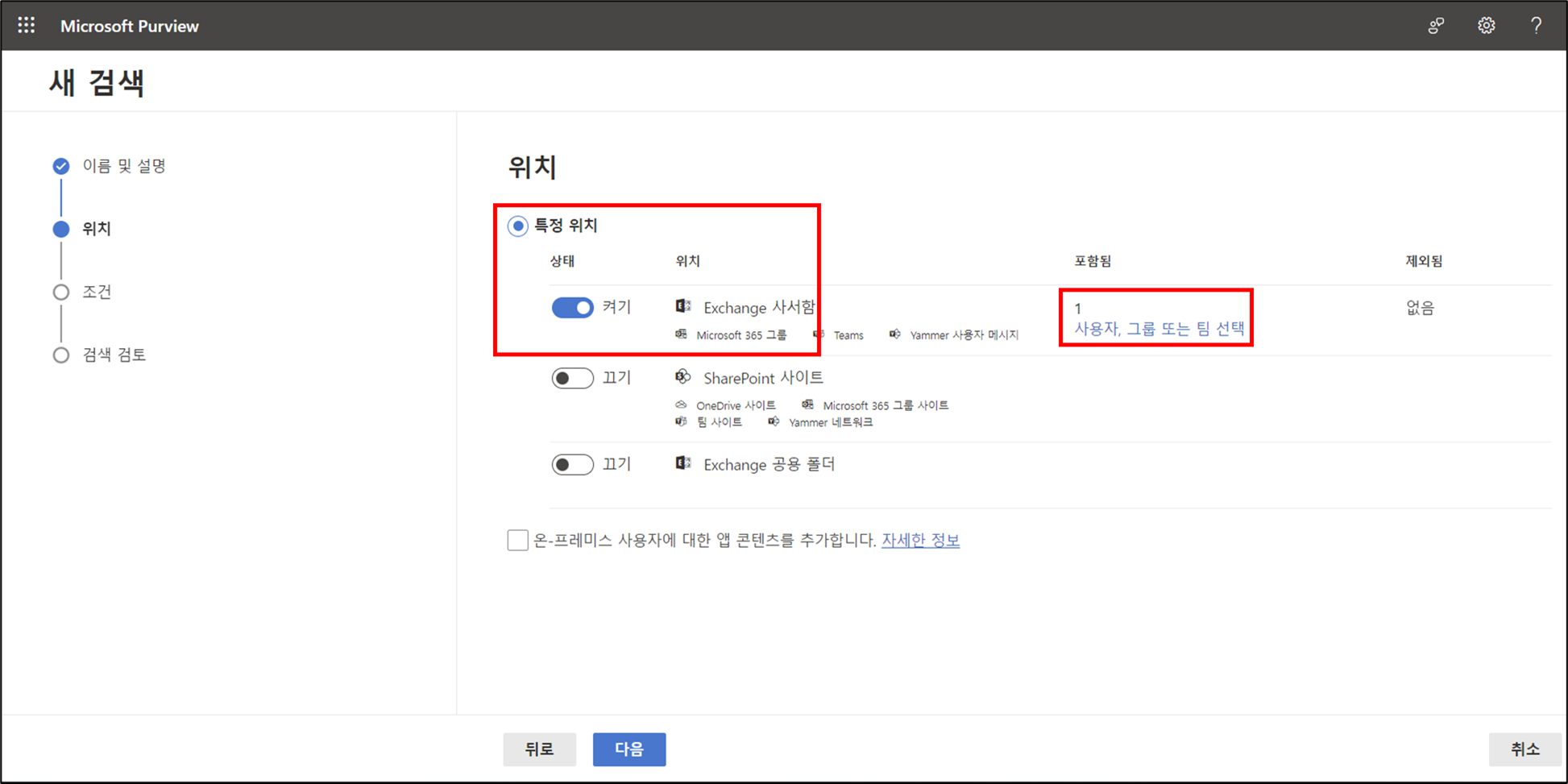The image size is (1568, 784).
Task: Click the OneDrive 사이트 cloud icon
Action: 682,404
